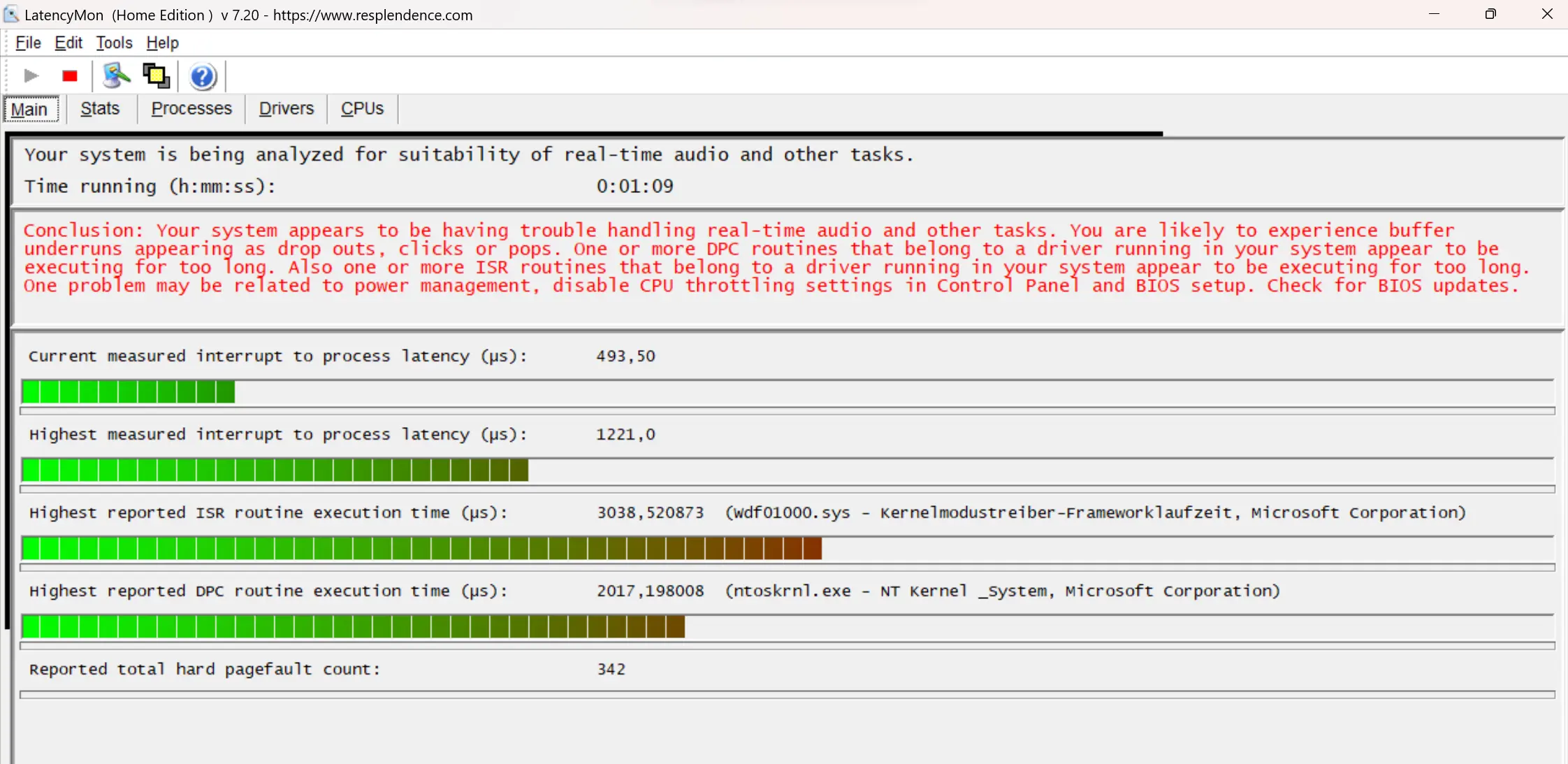The width and height of the screenshot is (1568, 764).
Task: Open options via monitor-with-pencil icon
Action: pos(116,75)
